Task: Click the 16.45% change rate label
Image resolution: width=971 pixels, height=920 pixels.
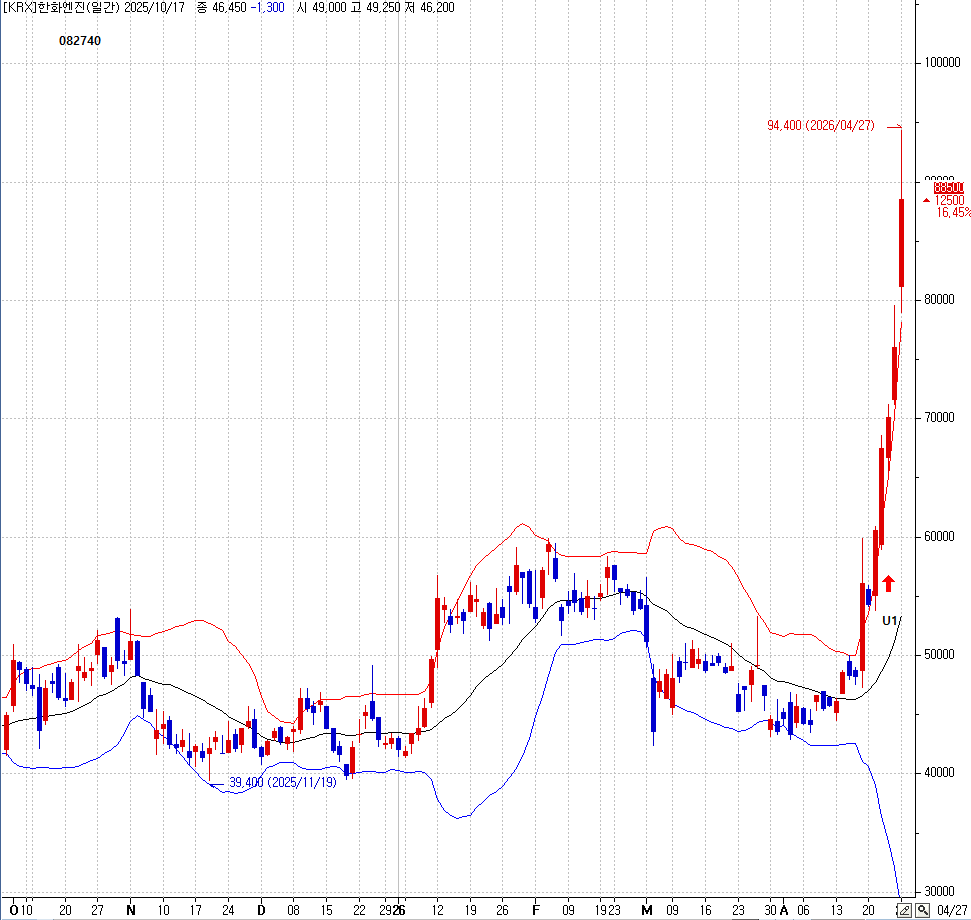Action: point(954,212)
